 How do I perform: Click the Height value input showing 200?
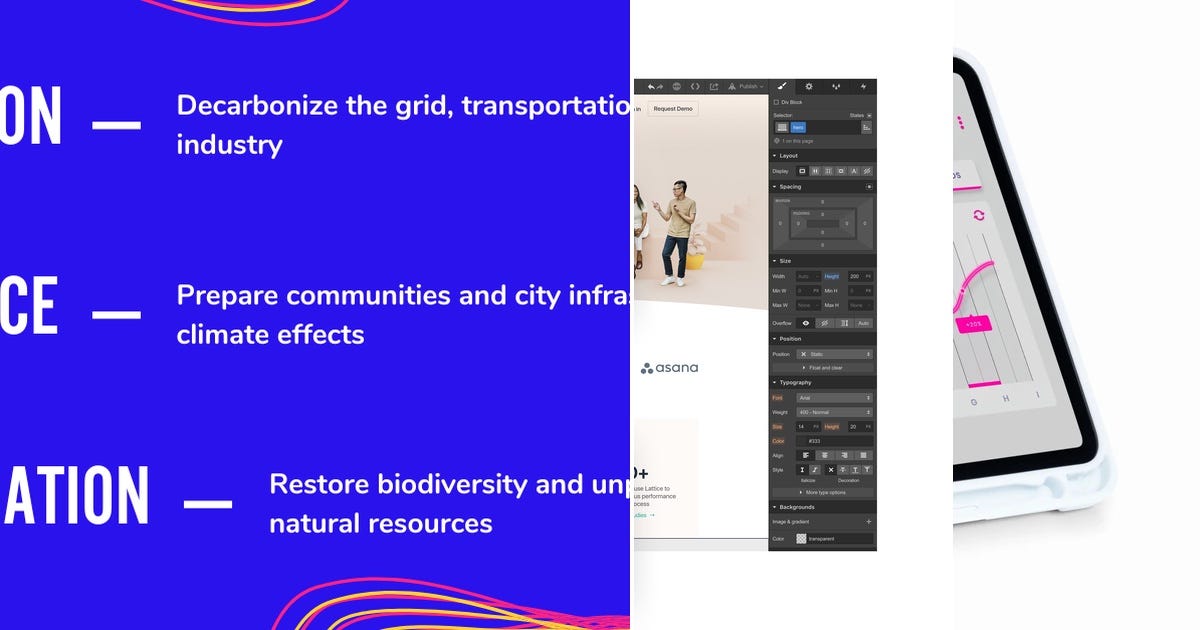pos(855,276)
